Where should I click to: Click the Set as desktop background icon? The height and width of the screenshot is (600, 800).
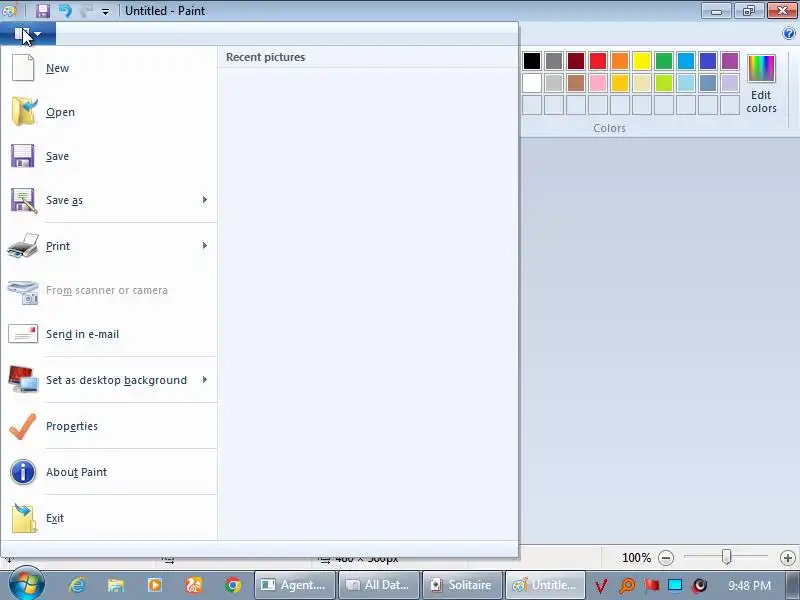23,380
